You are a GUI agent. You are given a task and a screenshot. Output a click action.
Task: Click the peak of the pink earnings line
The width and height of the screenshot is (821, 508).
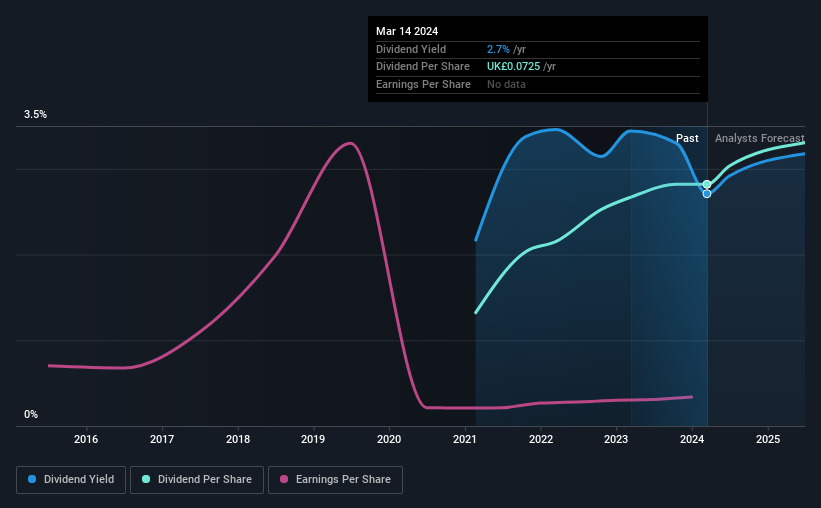(x=349, y=143)
